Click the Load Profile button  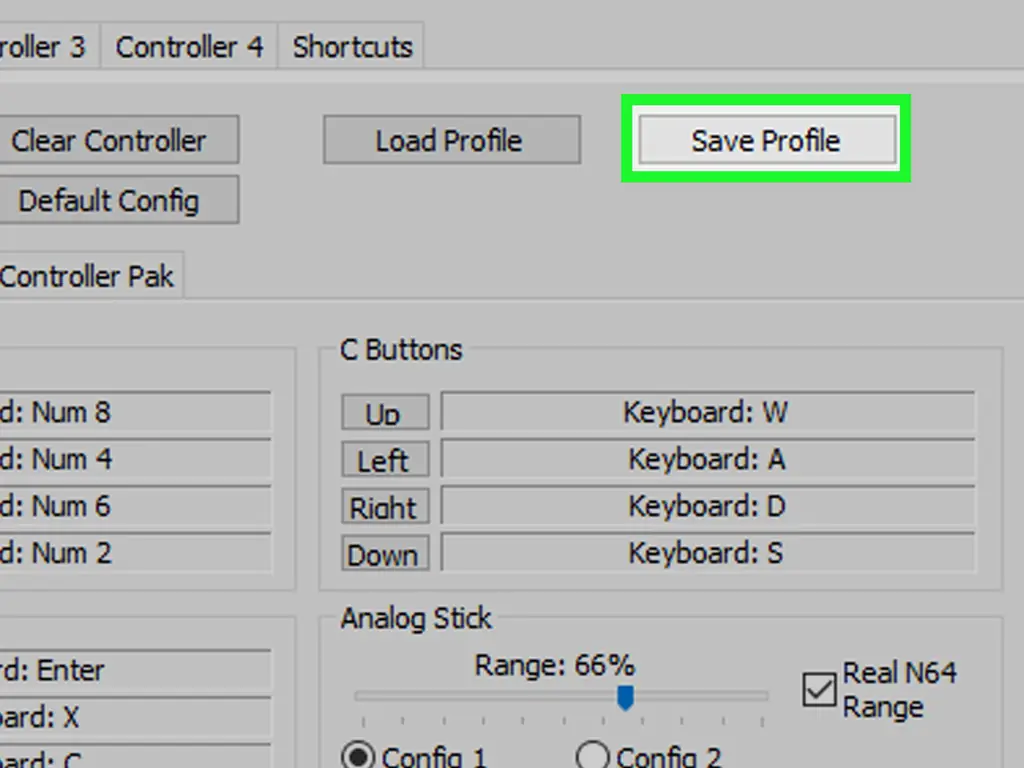tap(451, 140)
